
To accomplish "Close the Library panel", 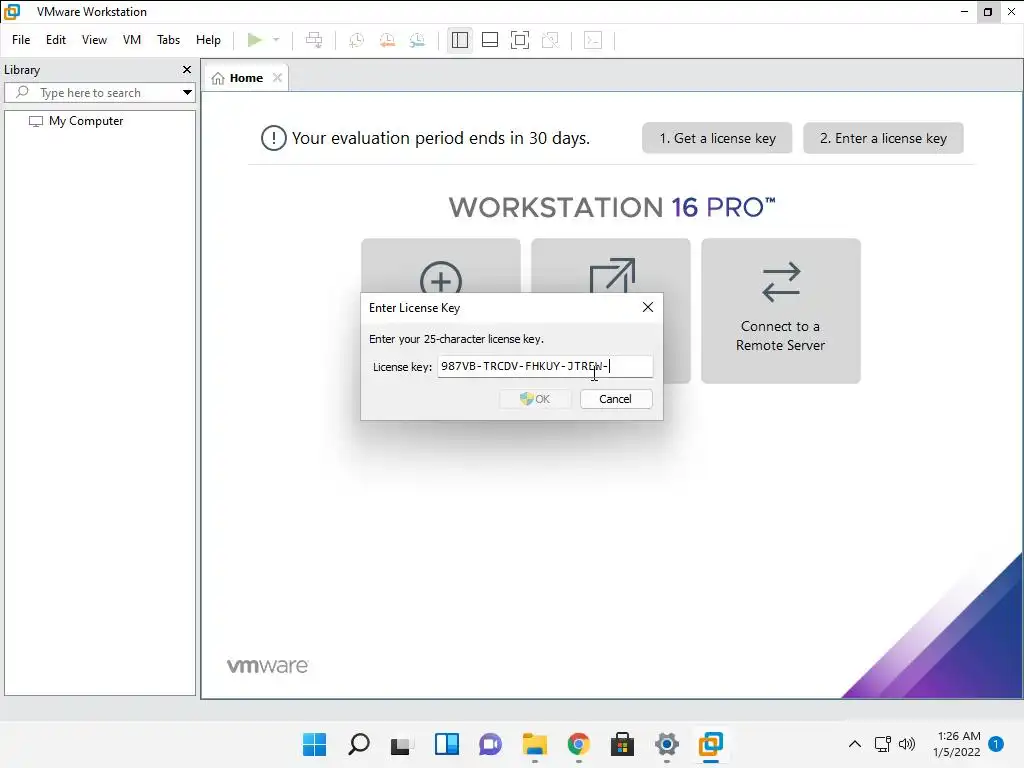I will pos(187,69).
